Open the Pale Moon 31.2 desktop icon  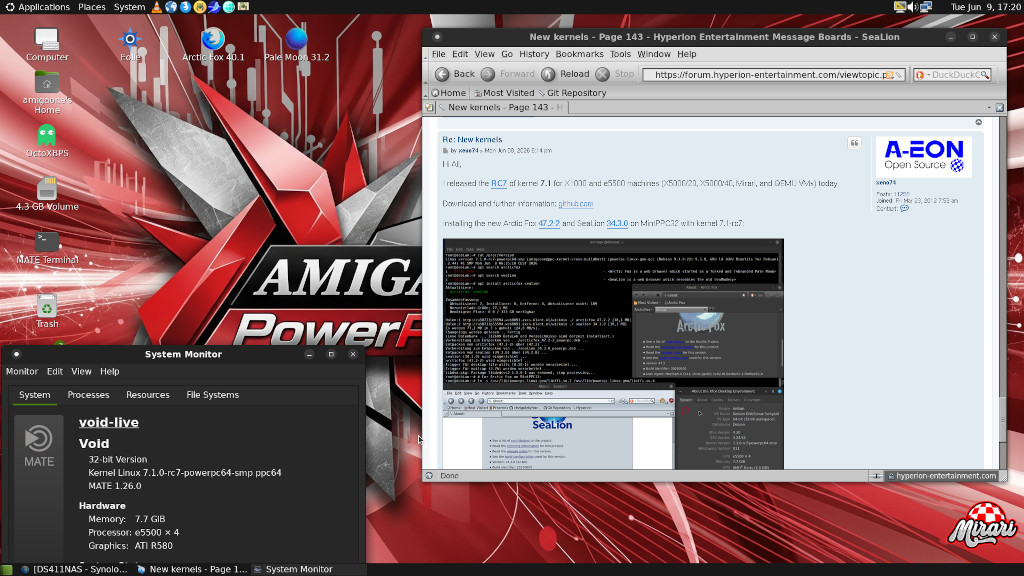[x=296, y=44]
